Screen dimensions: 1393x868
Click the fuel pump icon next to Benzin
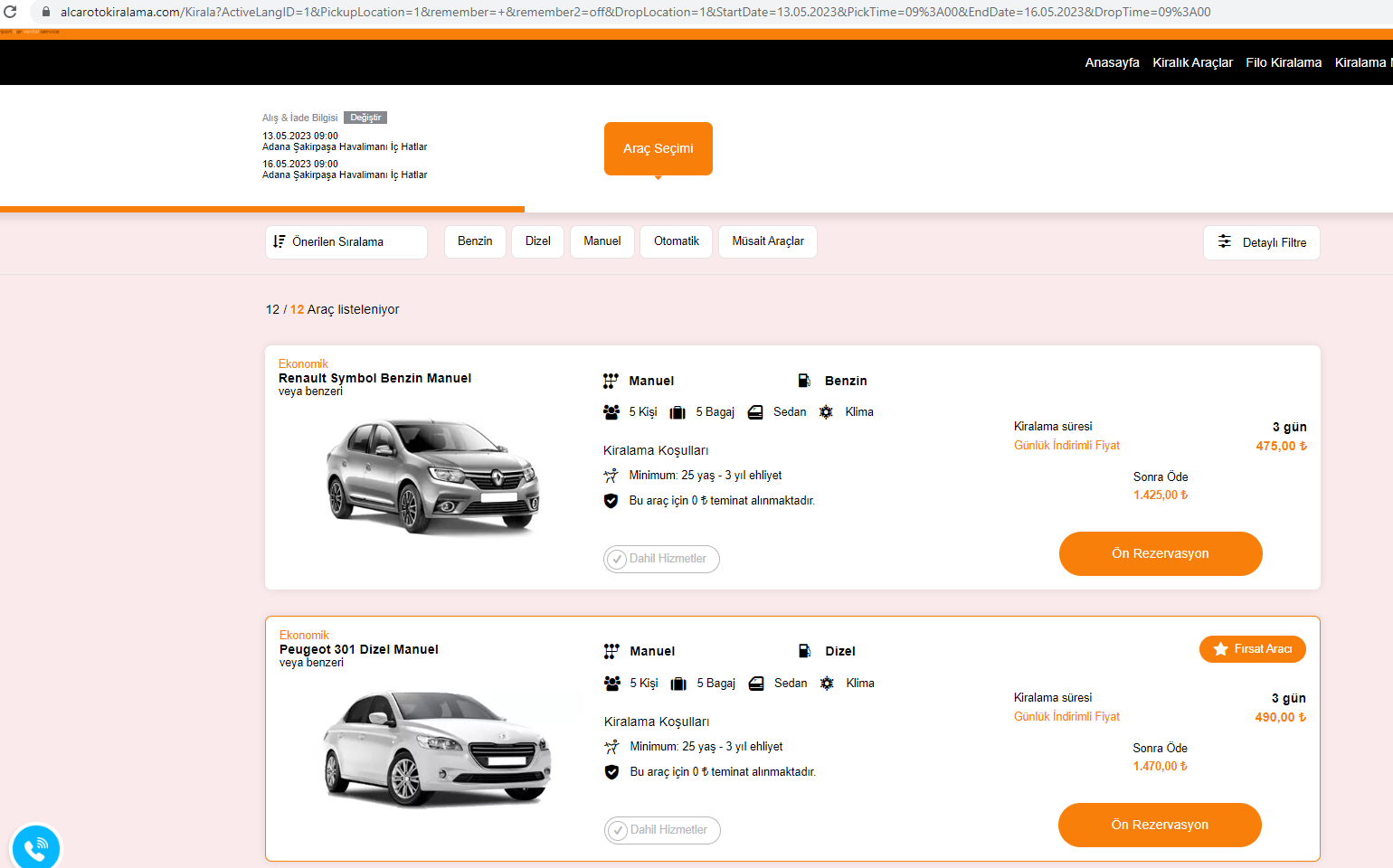pyautogui.click(x=804, y=381)
